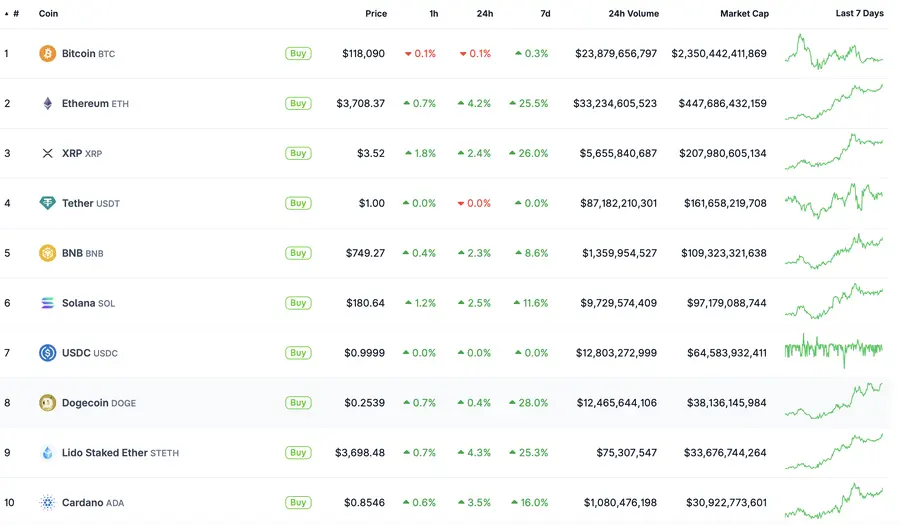Open the Bitcoin BTC coin page

(88, 53)
